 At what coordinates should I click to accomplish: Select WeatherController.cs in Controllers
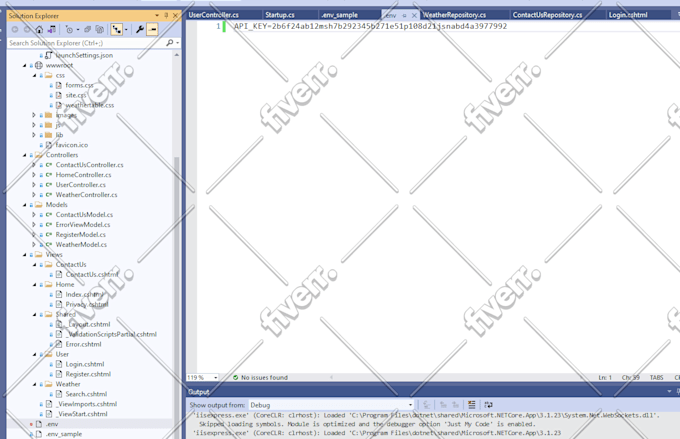86,195
